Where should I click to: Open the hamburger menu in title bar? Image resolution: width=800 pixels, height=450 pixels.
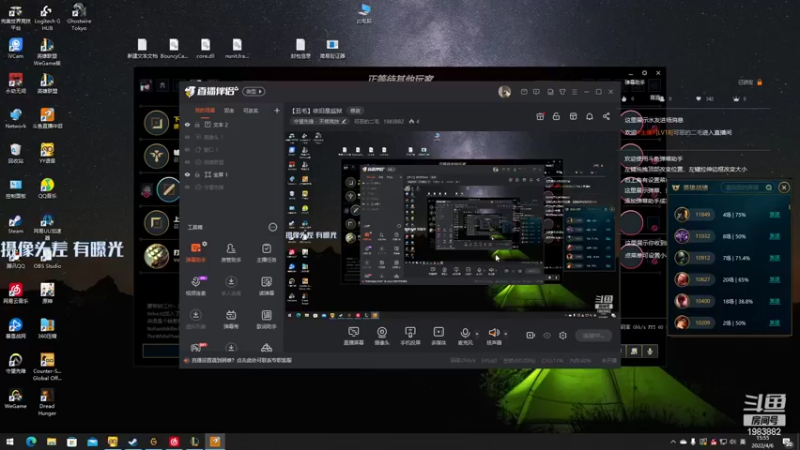tap(574, 92)
